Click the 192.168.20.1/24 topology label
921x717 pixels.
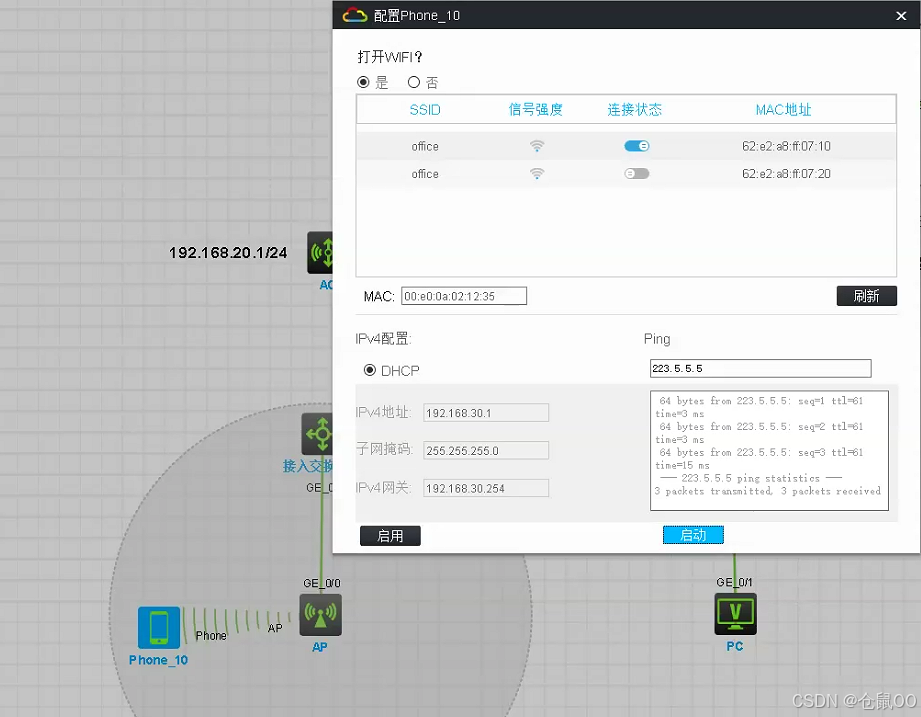(x=228, y=253)
